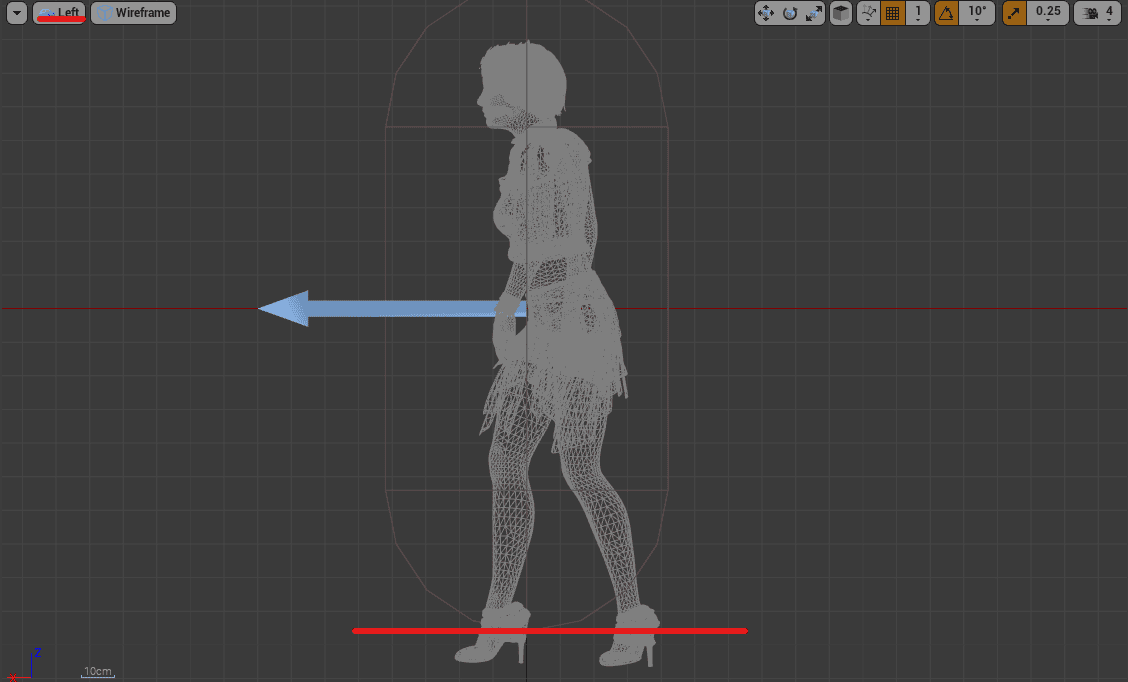
Task: Select the Translate transform tool
Action: point(766,13)
